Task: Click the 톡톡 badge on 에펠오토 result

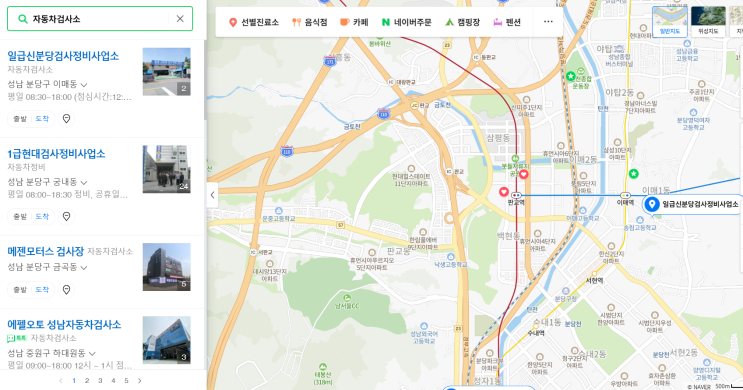Action: (x=17, y=338)
